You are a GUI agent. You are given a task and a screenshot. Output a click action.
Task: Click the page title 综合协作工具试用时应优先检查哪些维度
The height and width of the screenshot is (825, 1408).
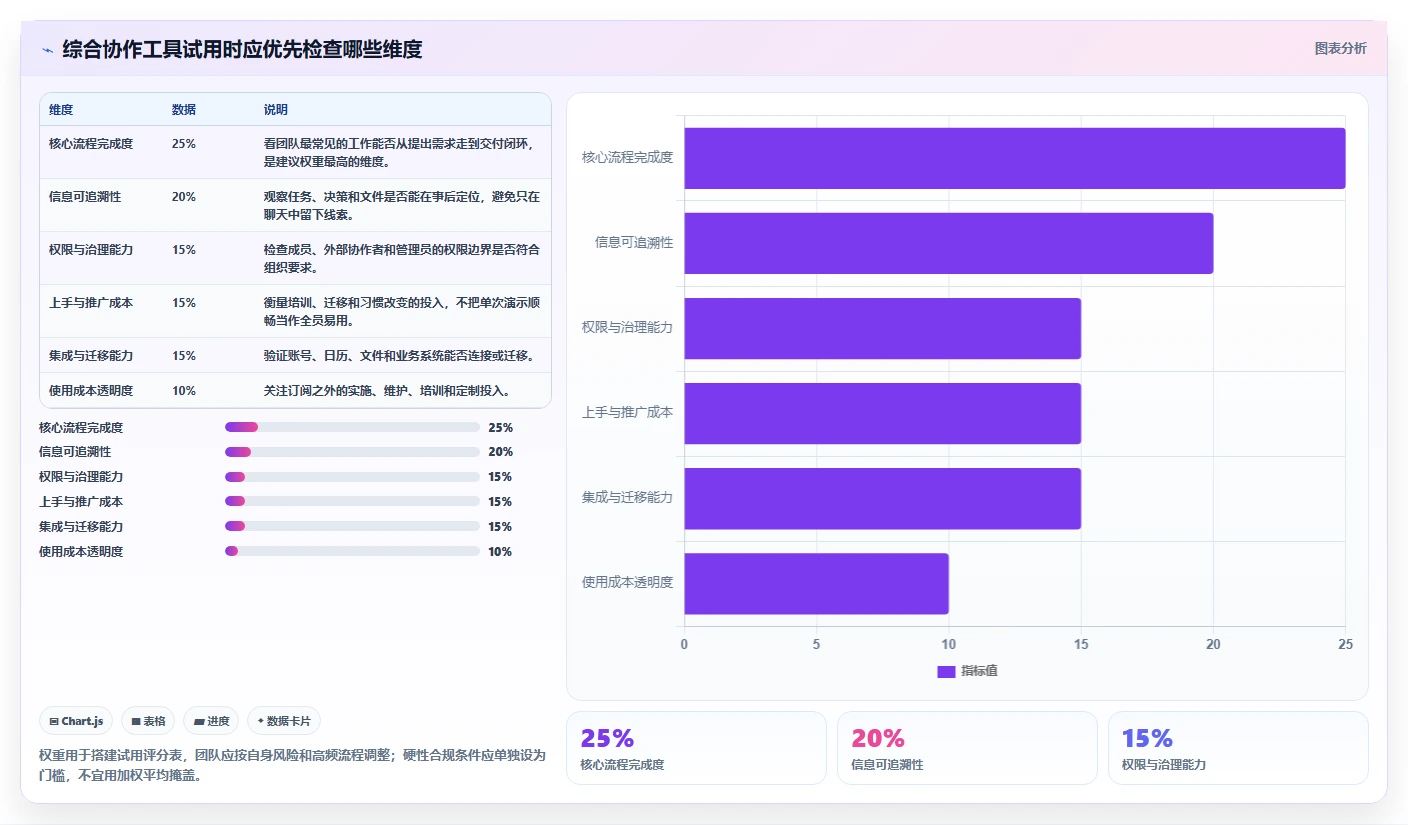[242, 49]
